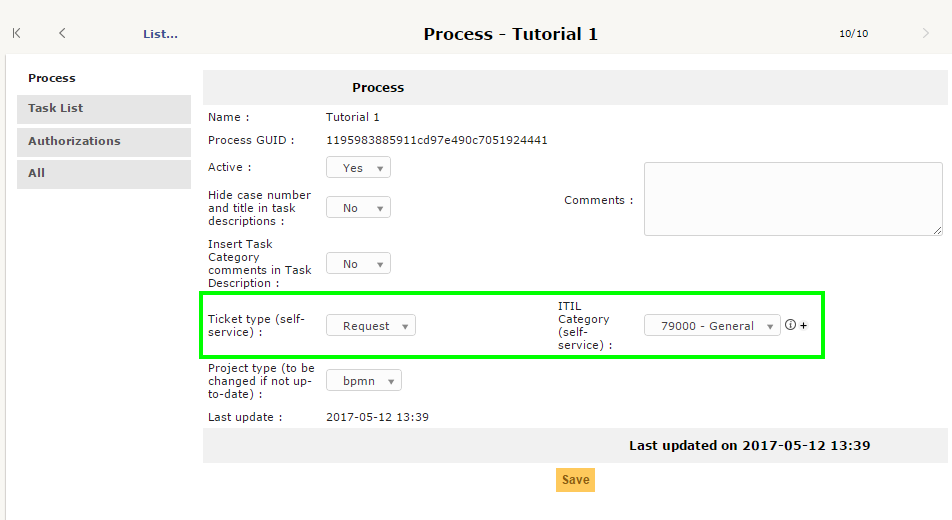Open the Insert Task Category comments dropdown

(x=358, y=264)
